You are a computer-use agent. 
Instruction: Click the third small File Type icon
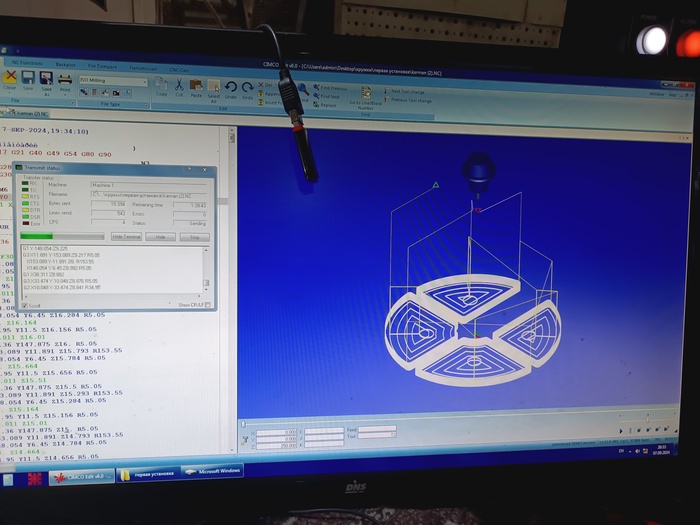click(x=105, y=93)
